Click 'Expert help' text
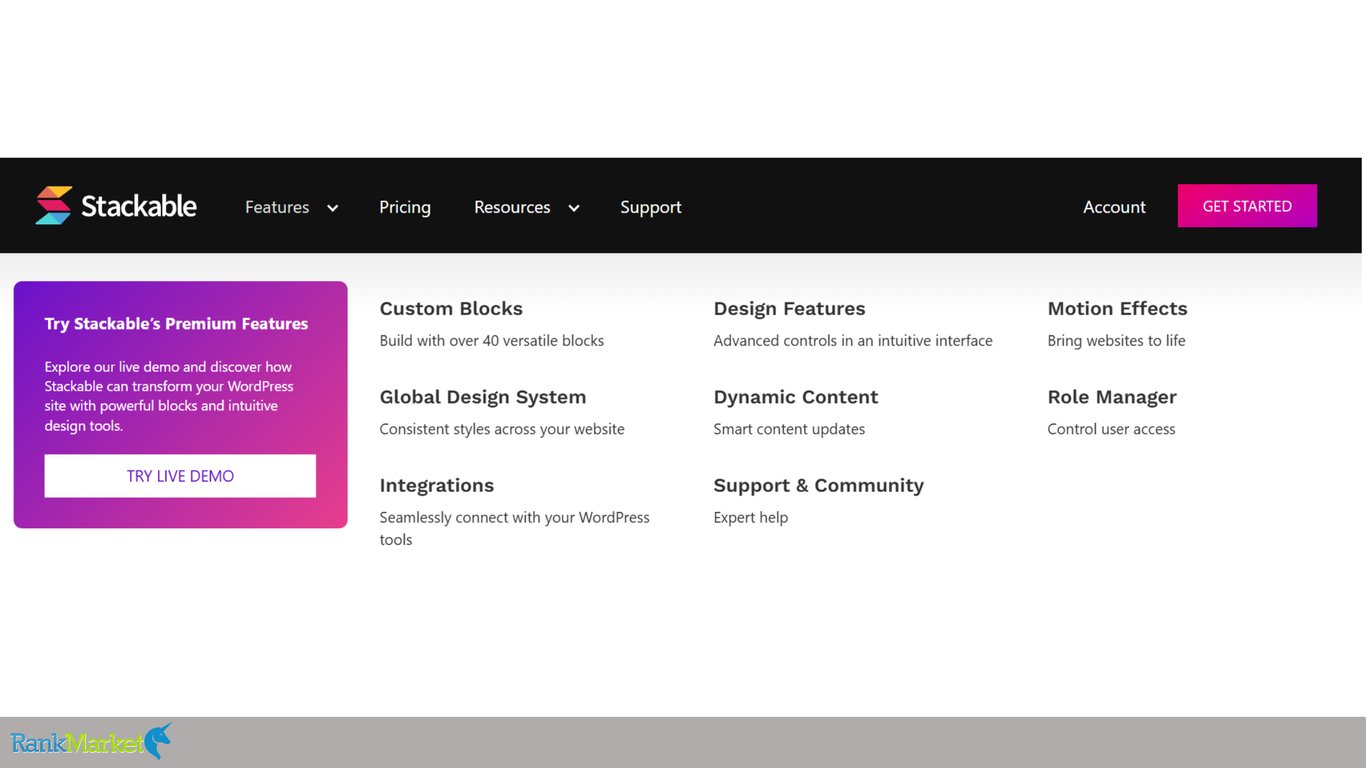 click(x=751, y=517)
